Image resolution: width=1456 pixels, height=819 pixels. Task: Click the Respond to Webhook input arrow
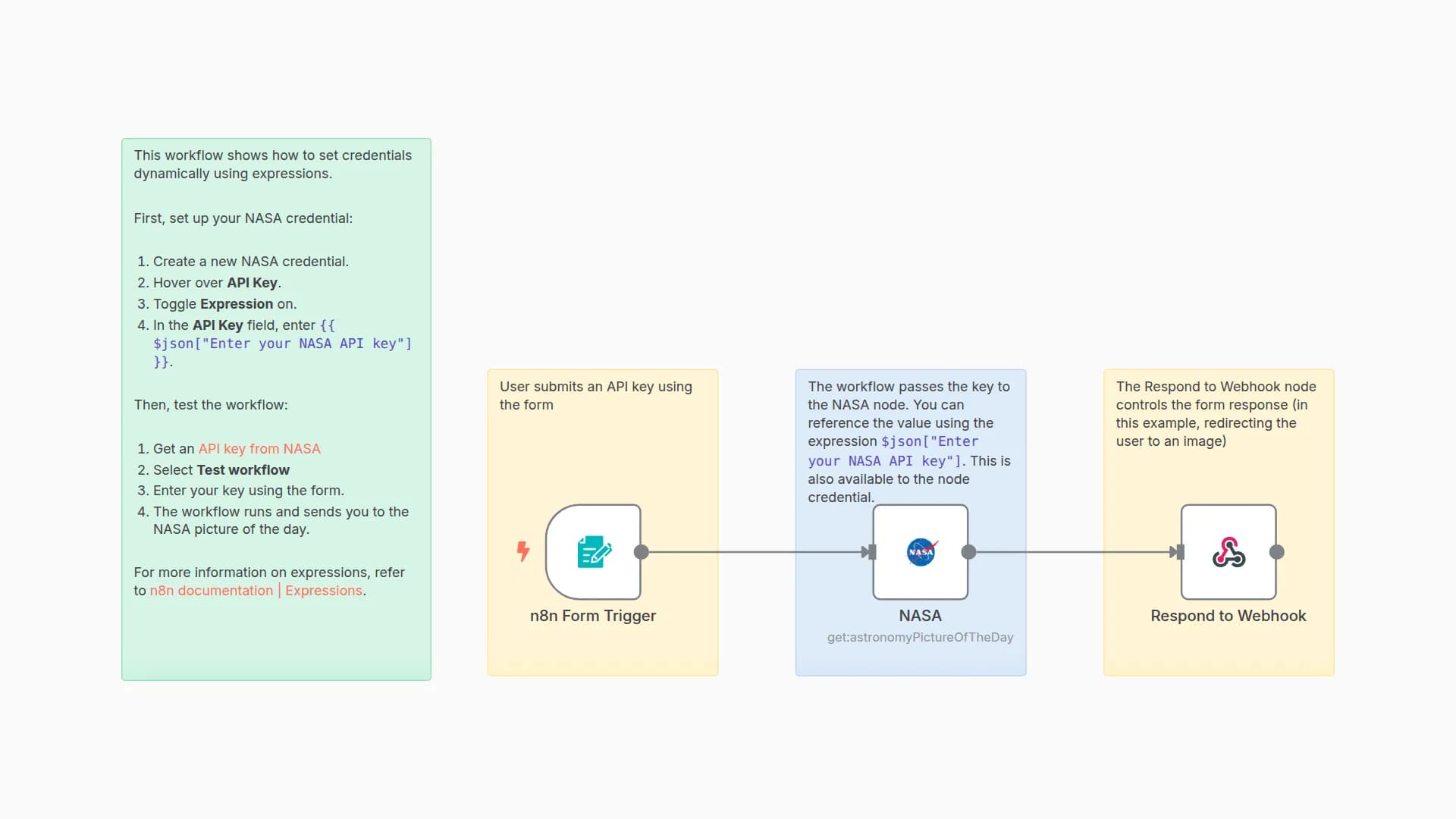(x=1178, y=552)
